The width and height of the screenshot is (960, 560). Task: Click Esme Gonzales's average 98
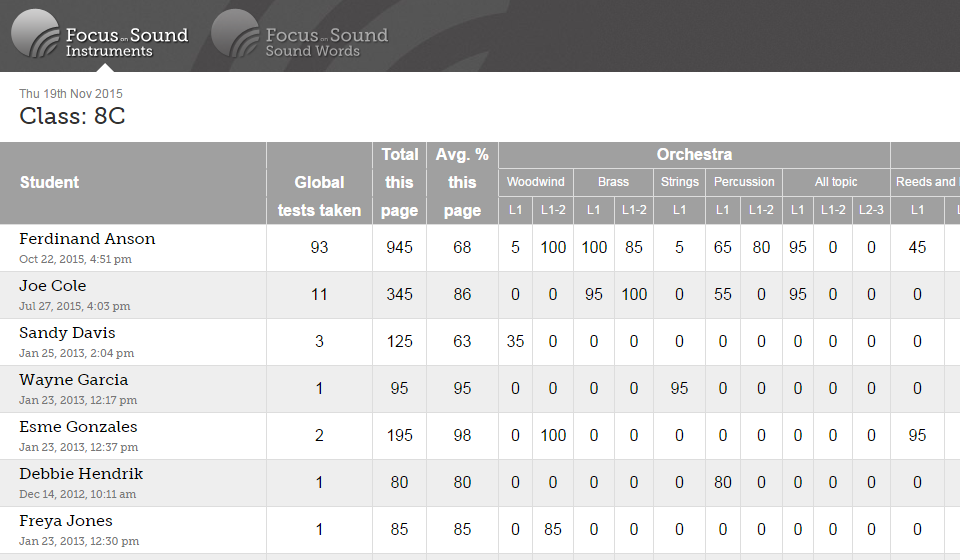[x=462, y=436]
